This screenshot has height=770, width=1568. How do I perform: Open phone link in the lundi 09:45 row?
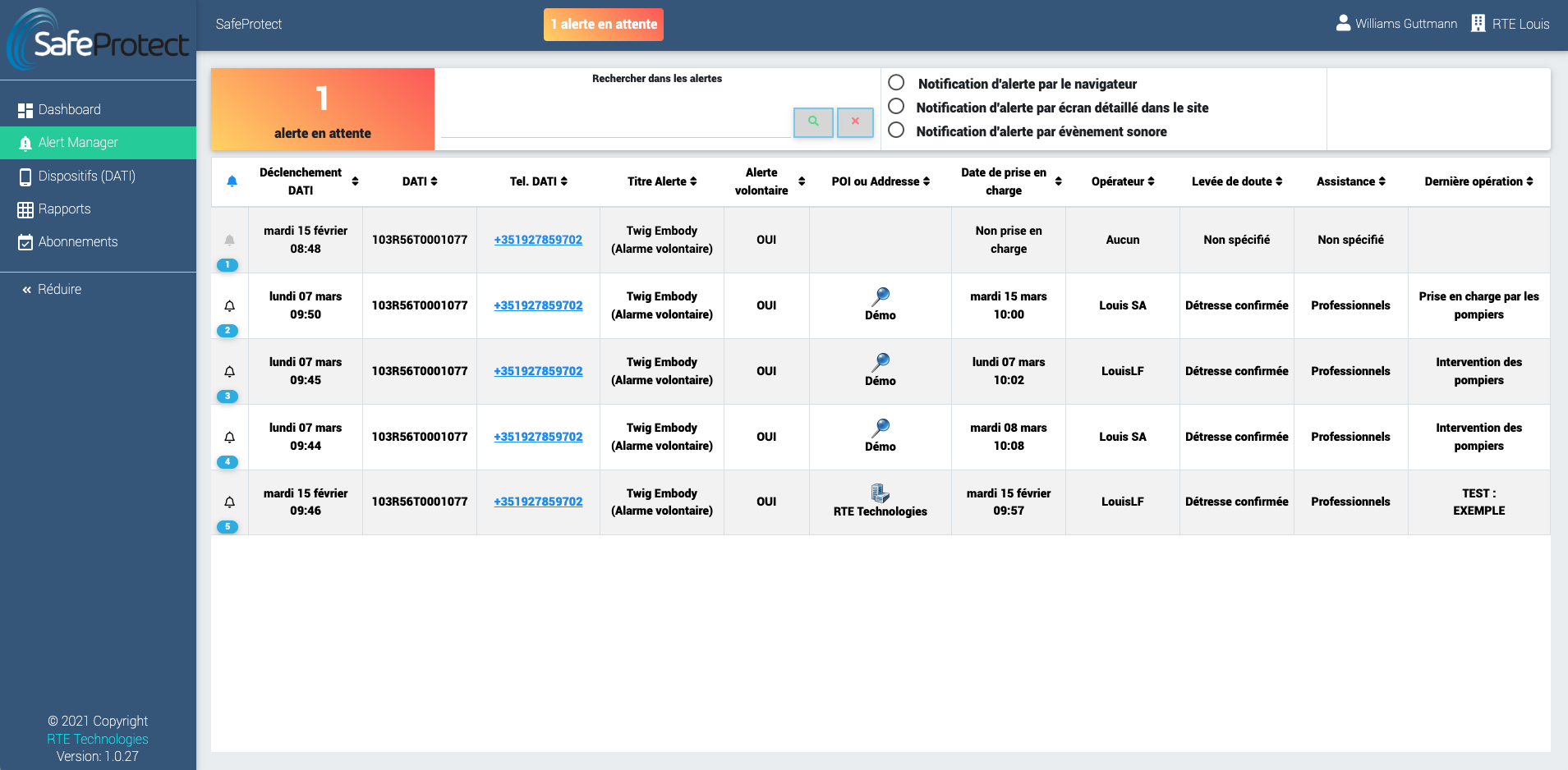pyautogui.click(x=538, y=371)
